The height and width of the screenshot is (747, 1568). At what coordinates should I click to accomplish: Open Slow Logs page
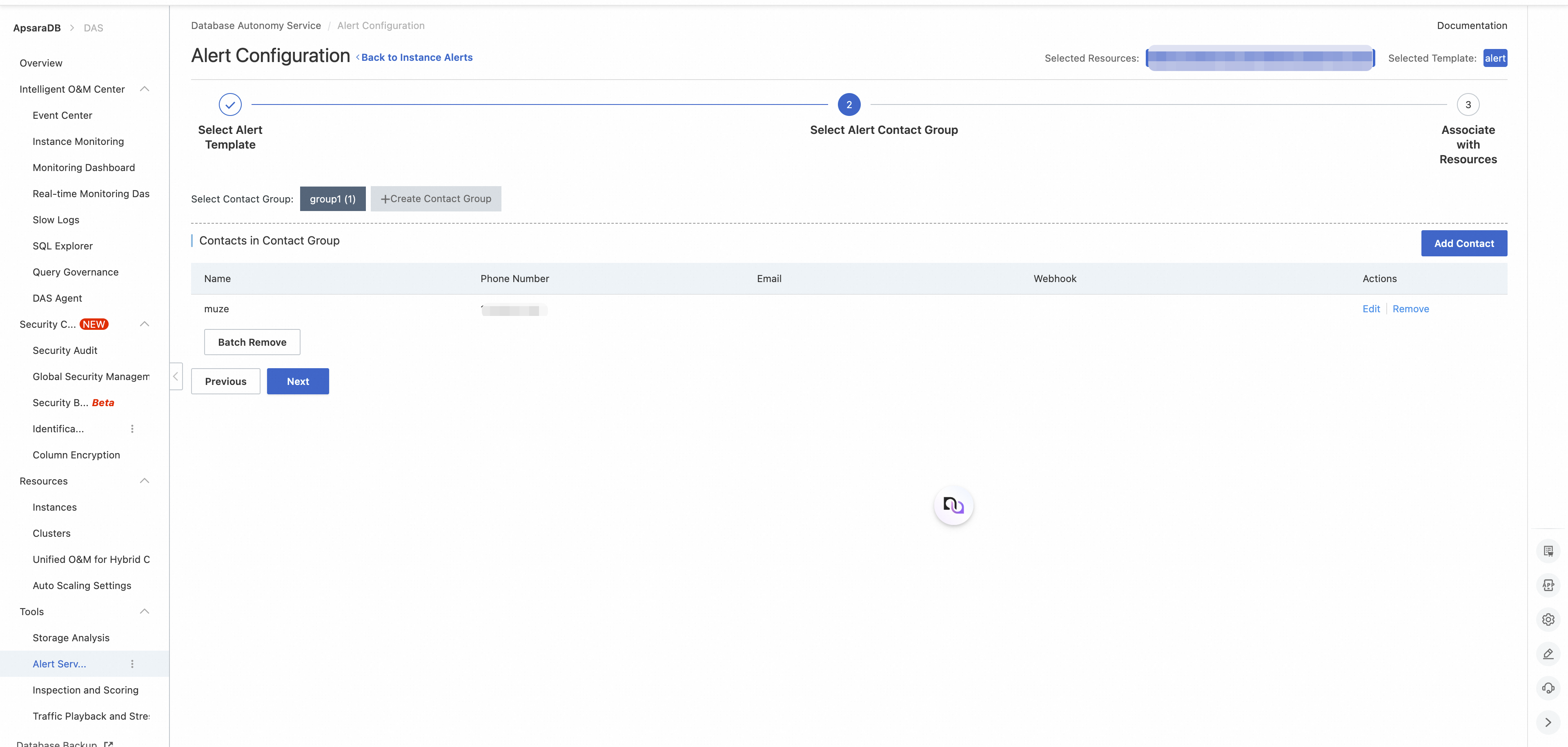click(x=56, y=220)
